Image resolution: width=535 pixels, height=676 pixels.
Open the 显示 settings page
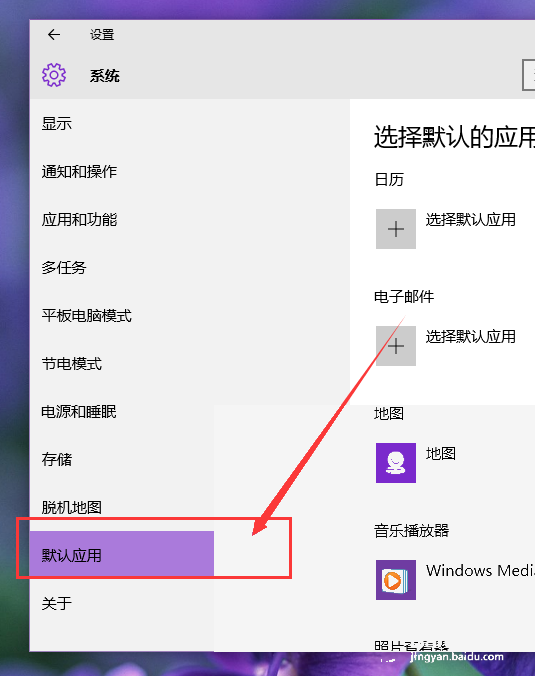pyautogui.click(x=56, y=124)
